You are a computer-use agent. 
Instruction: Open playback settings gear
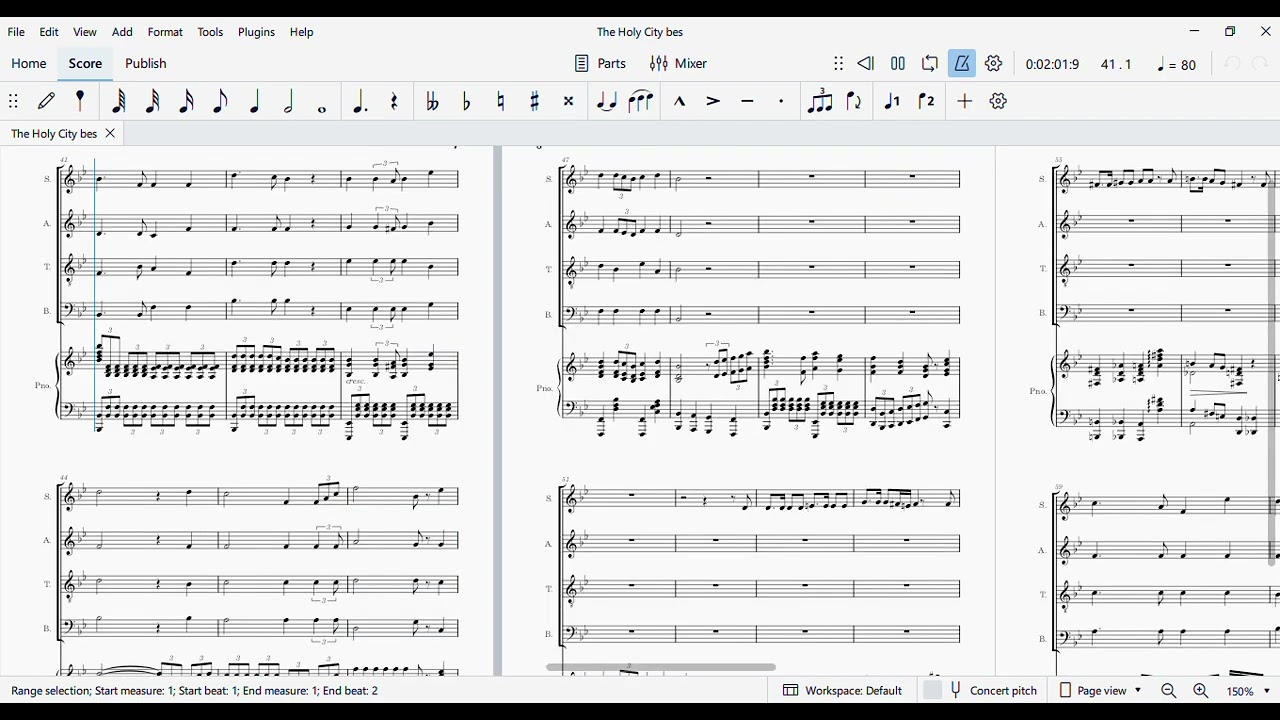point(994,63)
